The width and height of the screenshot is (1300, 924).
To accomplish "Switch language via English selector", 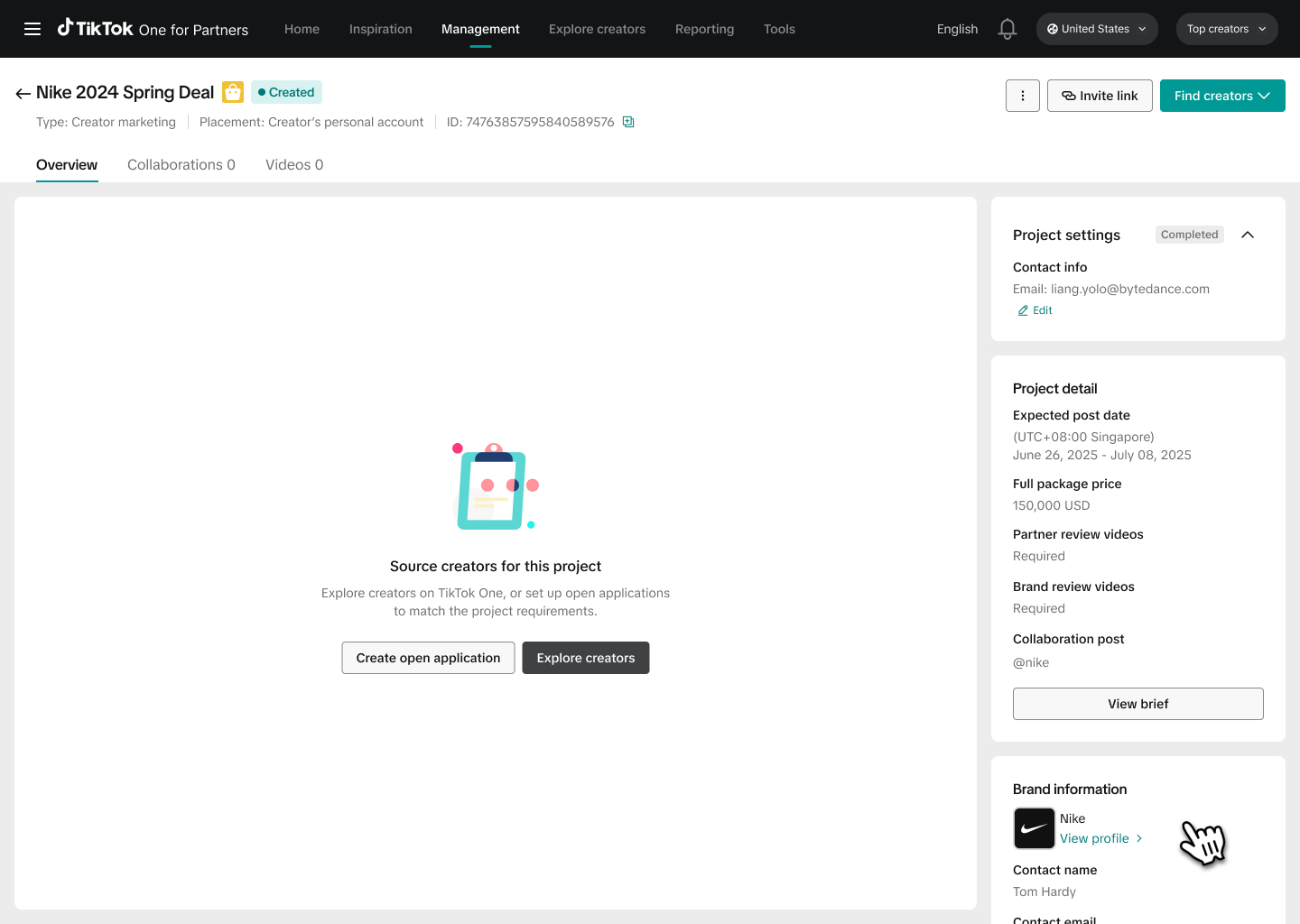I will (x=957, y=29).
